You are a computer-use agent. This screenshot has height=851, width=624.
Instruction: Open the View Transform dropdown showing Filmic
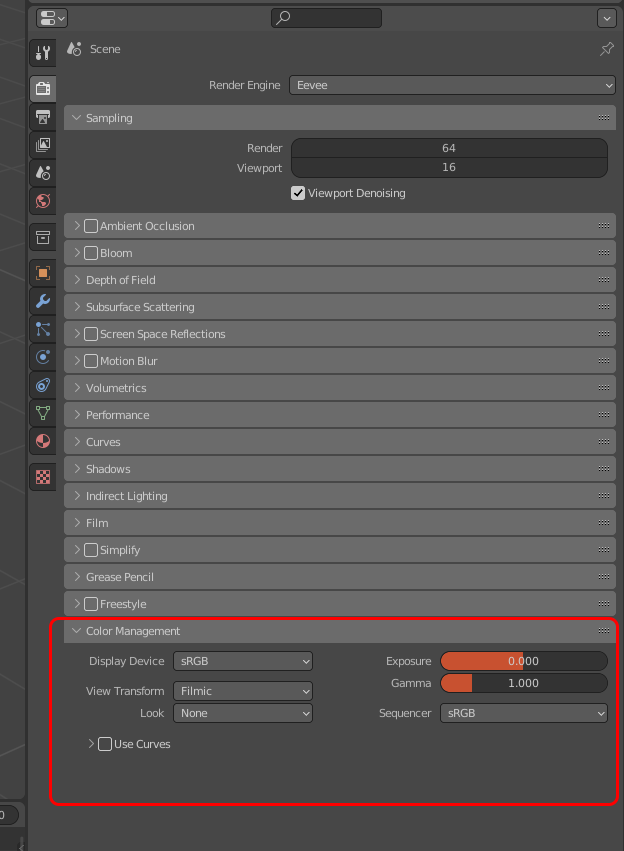pyautogui.click(x=243, y=691)
